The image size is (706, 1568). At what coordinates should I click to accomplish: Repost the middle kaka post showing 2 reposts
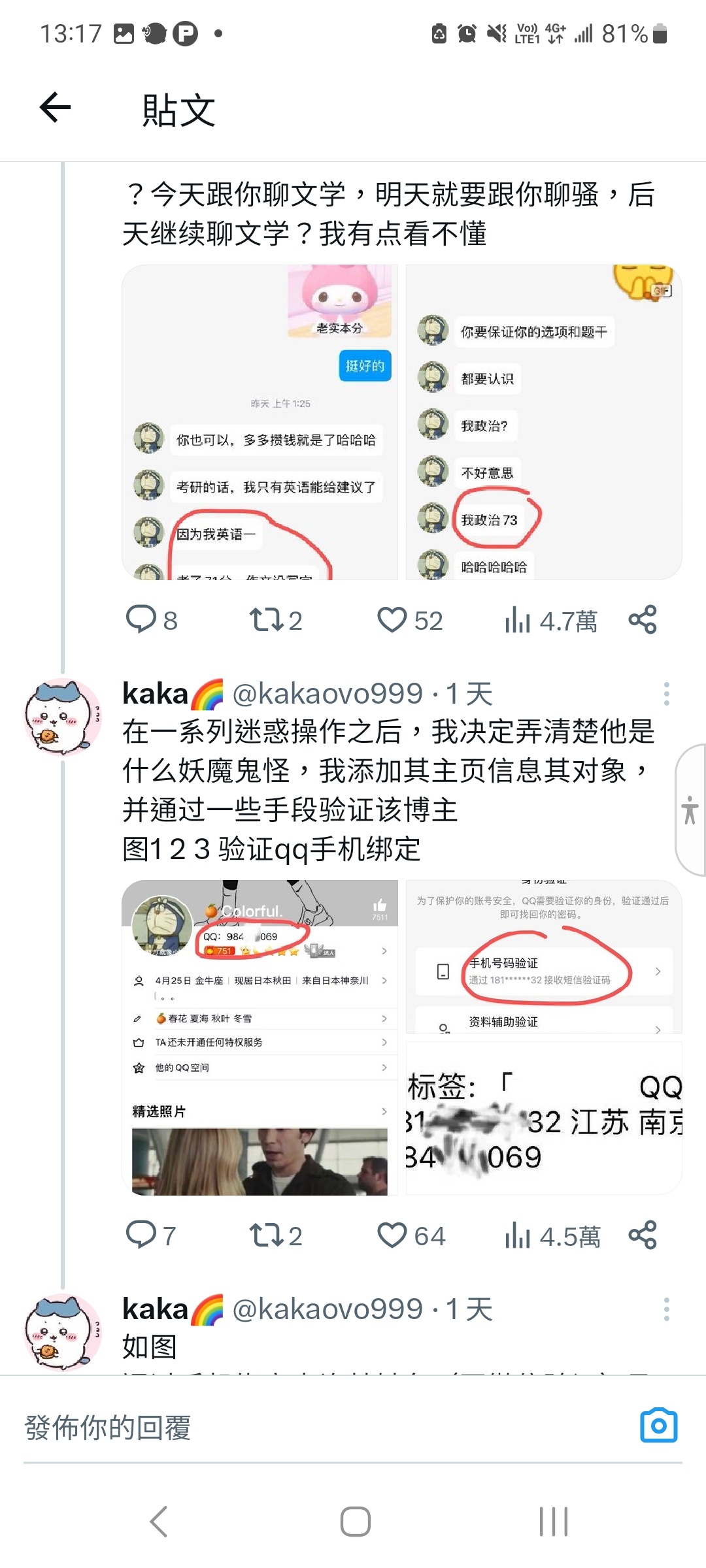click(276, 1235)
